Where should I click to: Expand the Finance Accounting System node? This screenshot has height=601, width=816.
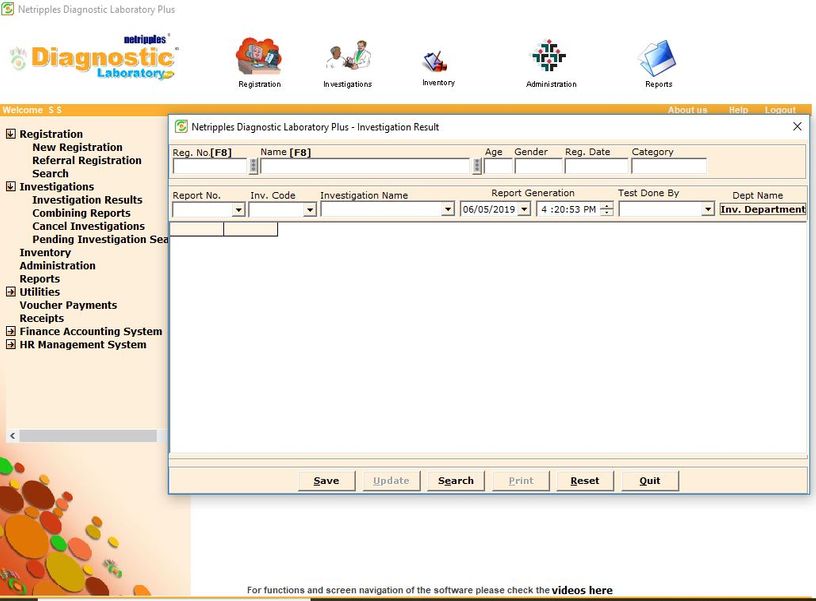pos(11,331)
